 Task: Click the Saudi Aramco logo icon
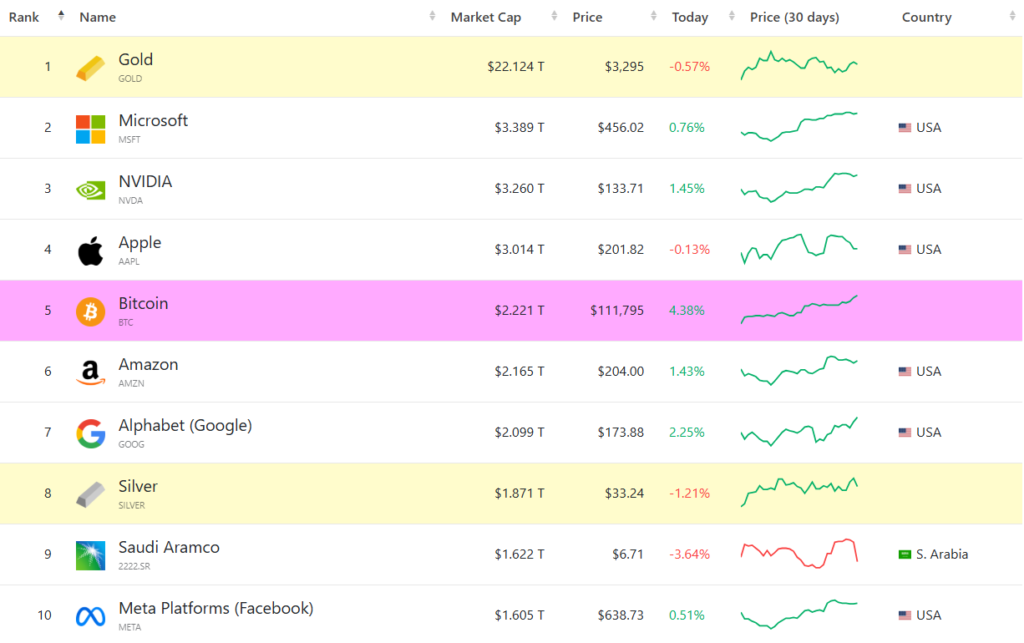tap(90, 556)
